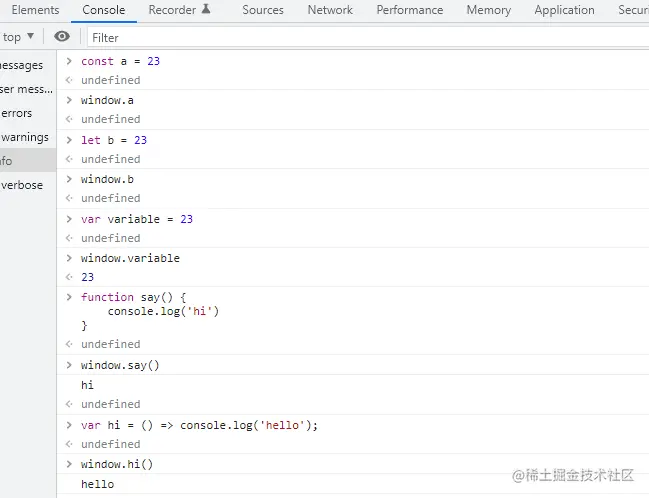
Task: Open the Memory tab
Action: (x=488, y=10)
